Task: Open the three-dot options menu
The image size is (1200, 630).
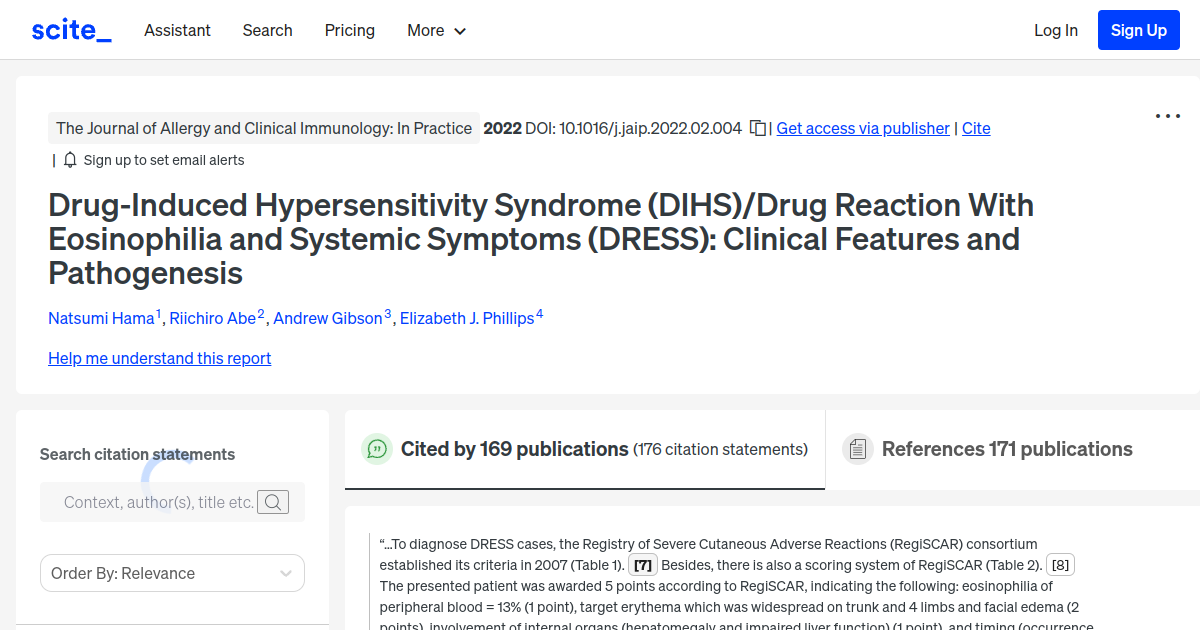Action: tap(1167, 116)
